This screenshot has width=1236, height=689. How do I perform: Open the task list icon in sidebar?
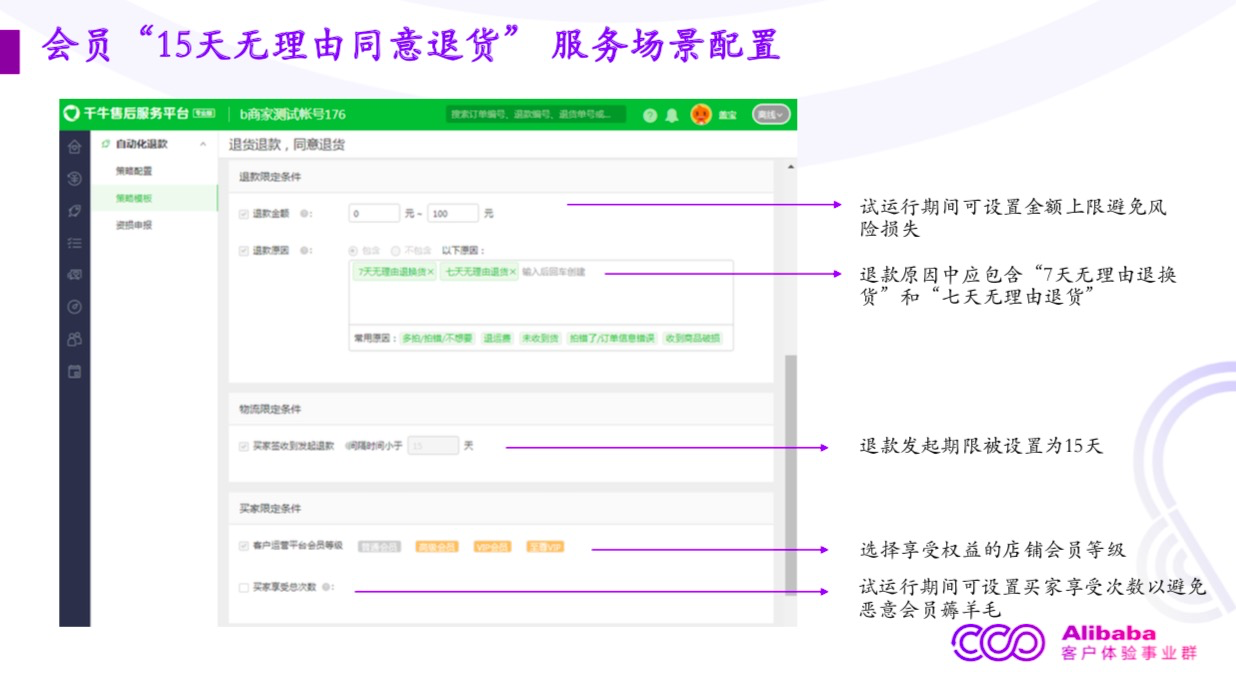[x=74, y=243]
